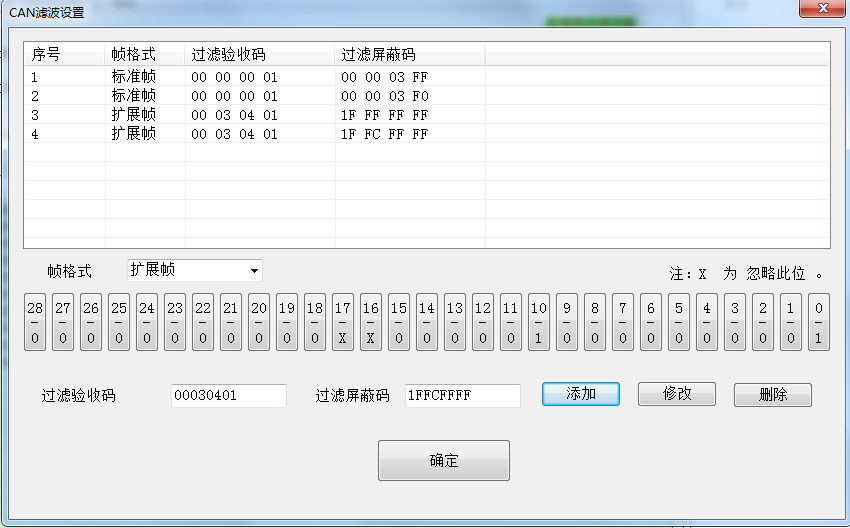Toggle bit 0 filter button
850x528 pixels.
tap(819, 323)
